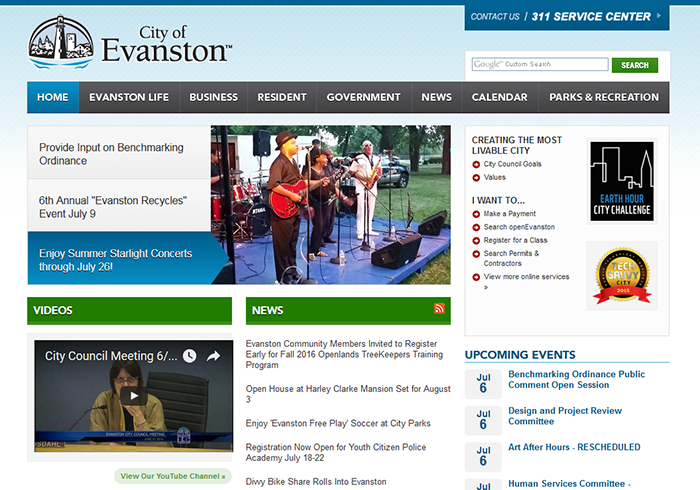
Task: Open the Contact Us link
Action: pos(495,17)
